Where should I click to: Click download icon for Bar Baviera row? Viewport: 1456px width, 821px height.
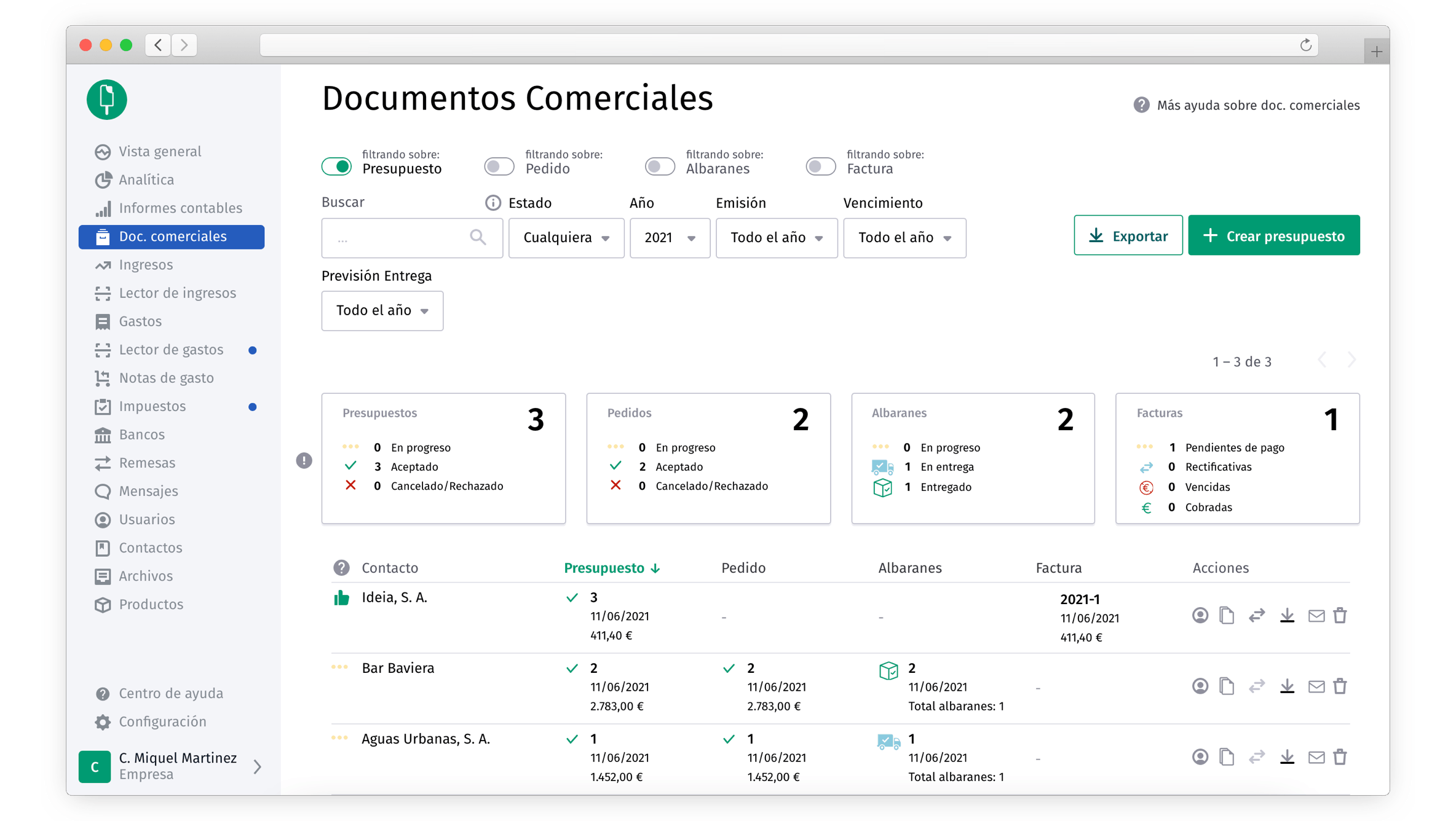point(1287,686)
